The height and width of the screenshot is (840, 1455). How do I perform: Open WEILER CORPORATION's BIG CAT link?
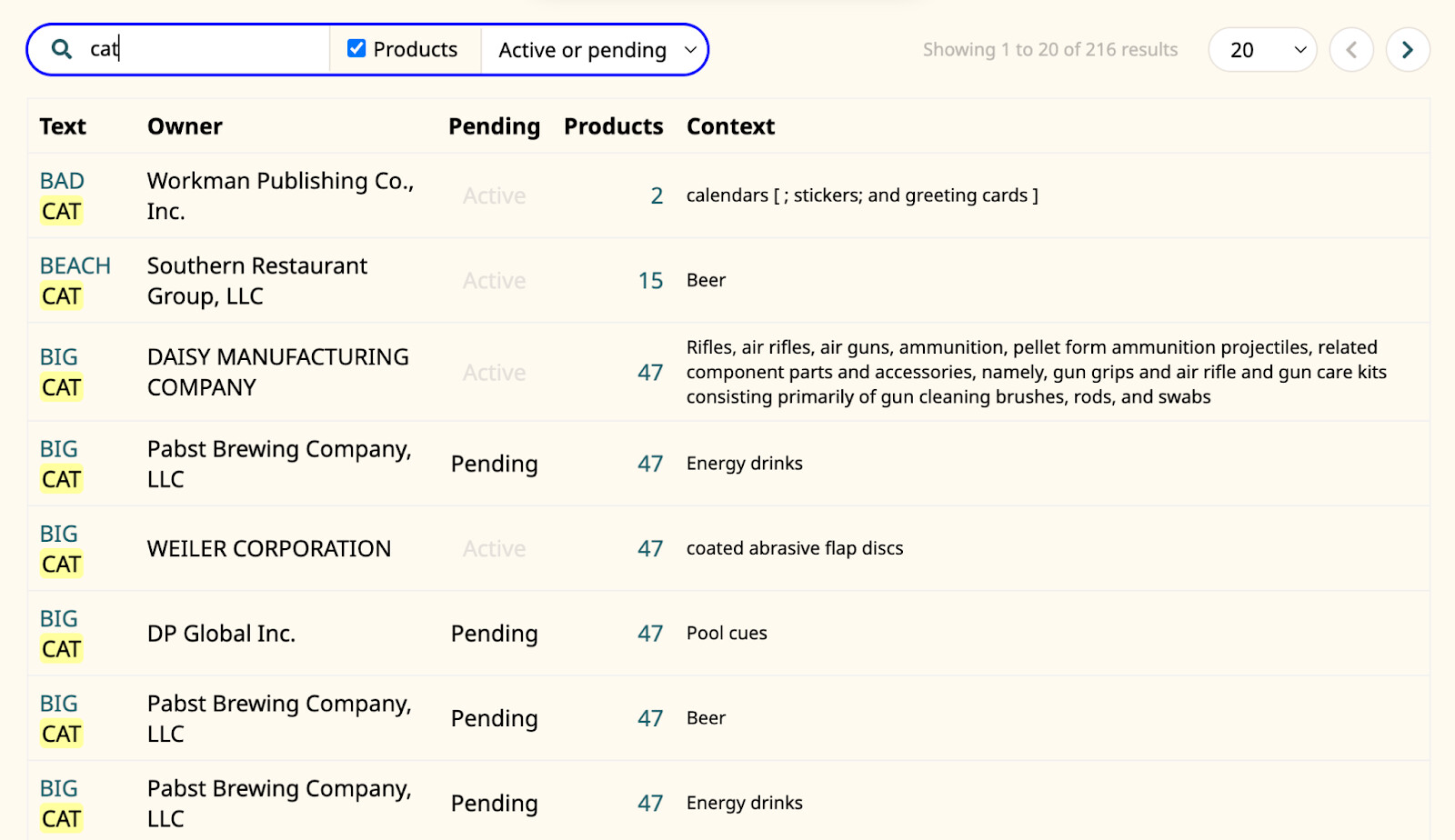(60, 548)
